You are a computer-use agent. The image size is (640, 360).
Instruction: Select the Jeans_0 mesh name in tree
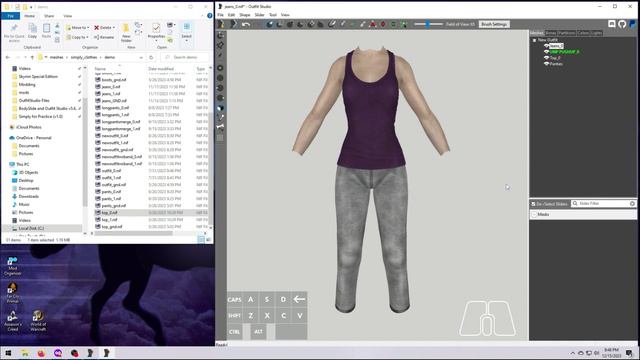[x=556, y=46]
